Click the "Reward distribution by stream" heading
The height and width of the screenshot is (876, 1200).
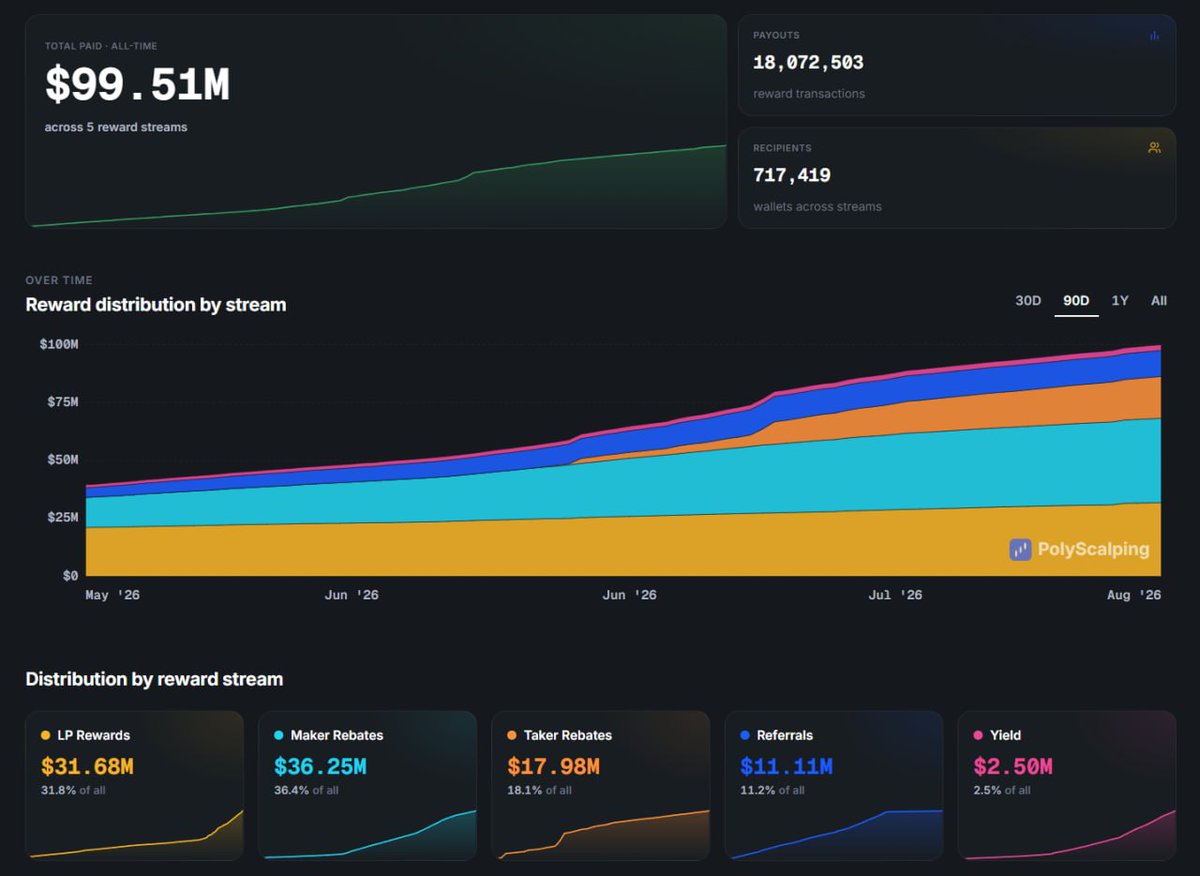[156, 305]
